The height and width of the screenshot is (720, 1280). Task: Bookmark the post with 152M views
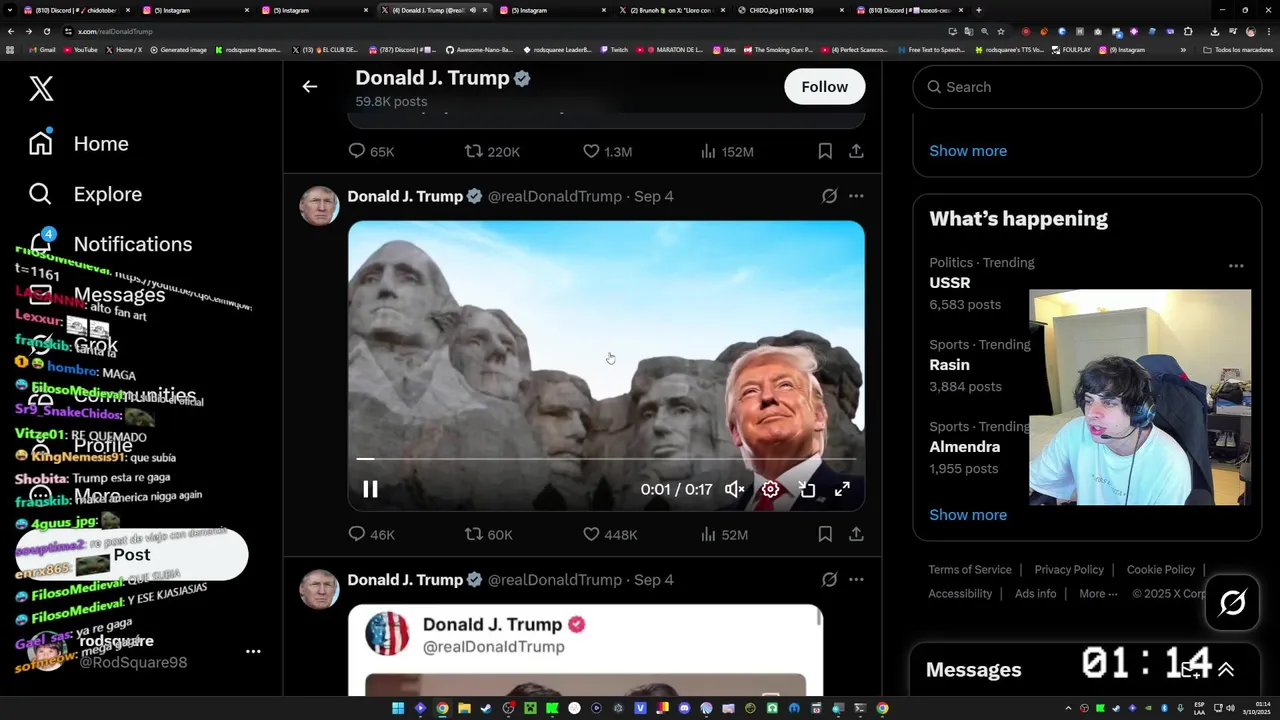(825, 151)
